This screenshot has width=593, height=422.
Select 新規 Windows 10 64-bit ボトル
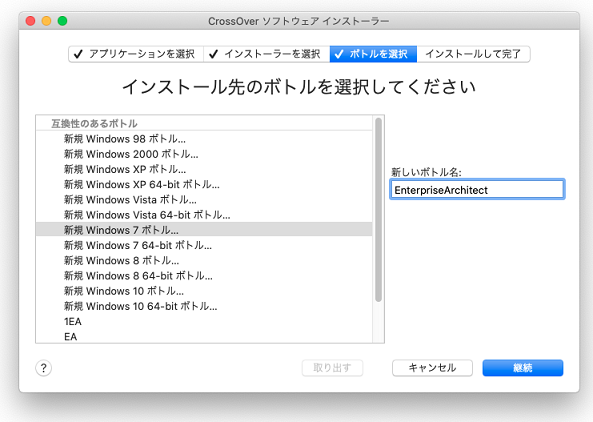[204, 306]
